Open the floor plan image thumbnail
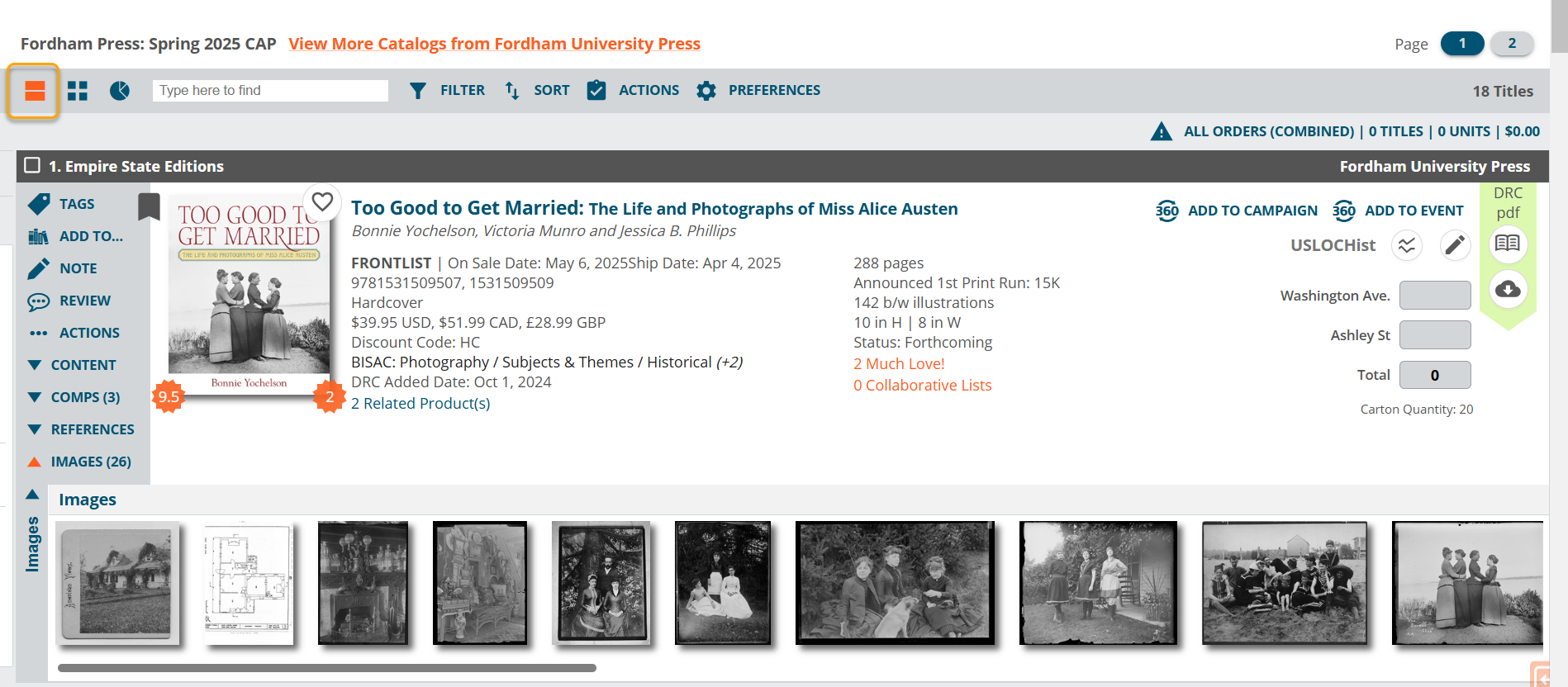Screen dimensions: 1568x687 click(x=248, y=583)
